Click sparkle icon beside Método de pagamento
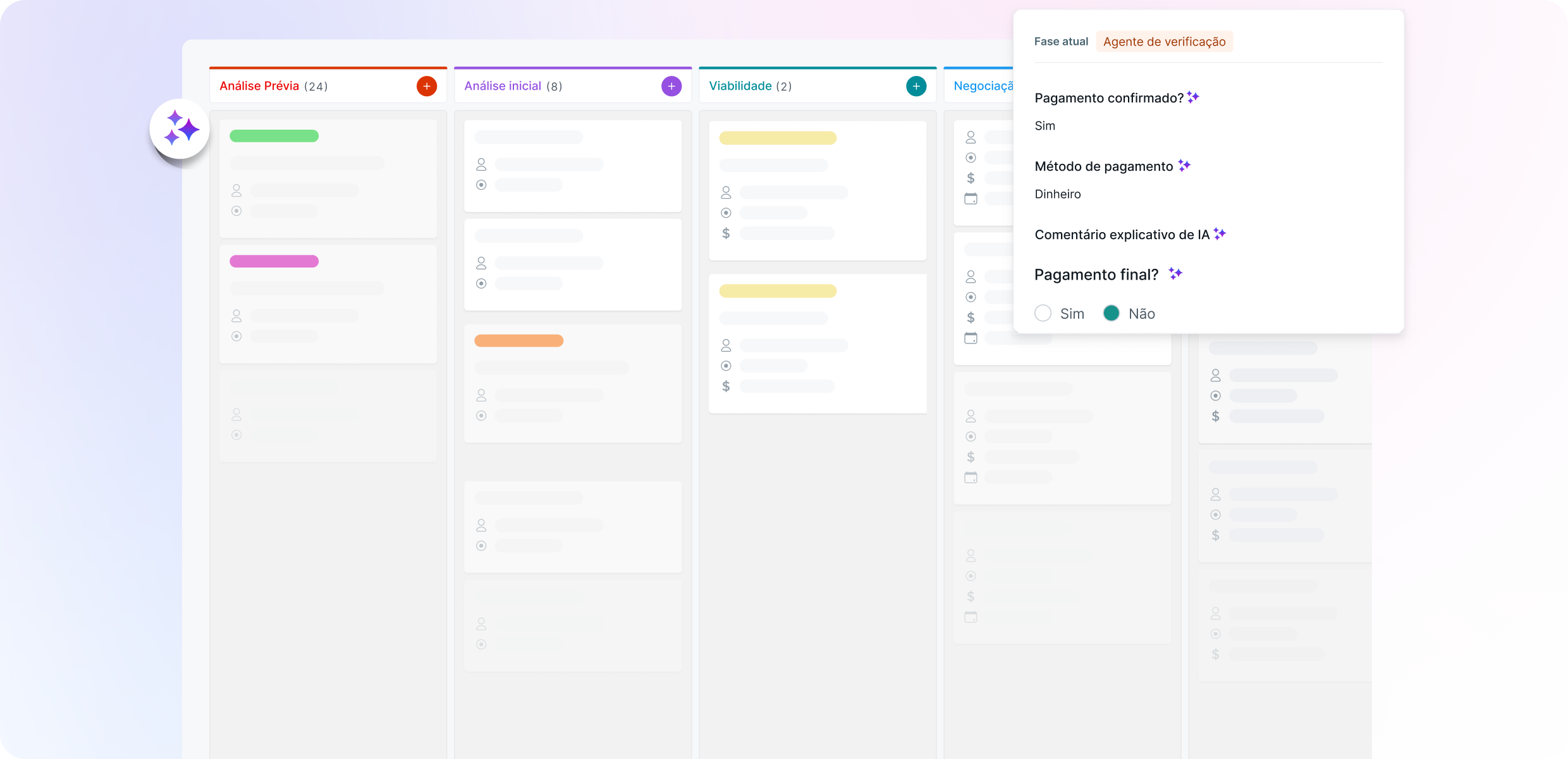Viewport: 1568px width, 759px height. click(x=1184, y=166)
